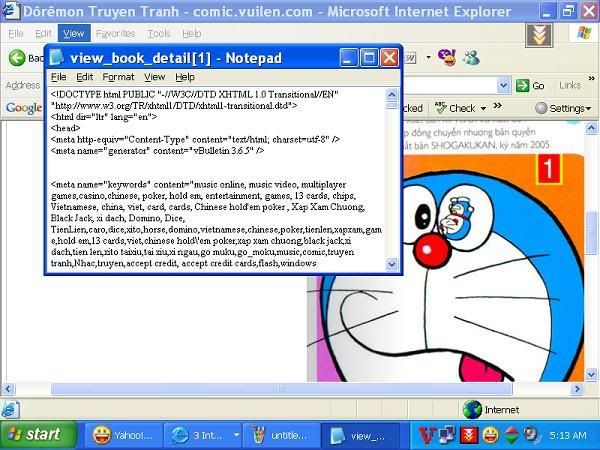The width and height of the screenshot is (600, 450).
Task: Open the Notepad Help menu
Action: coord(185,77)
